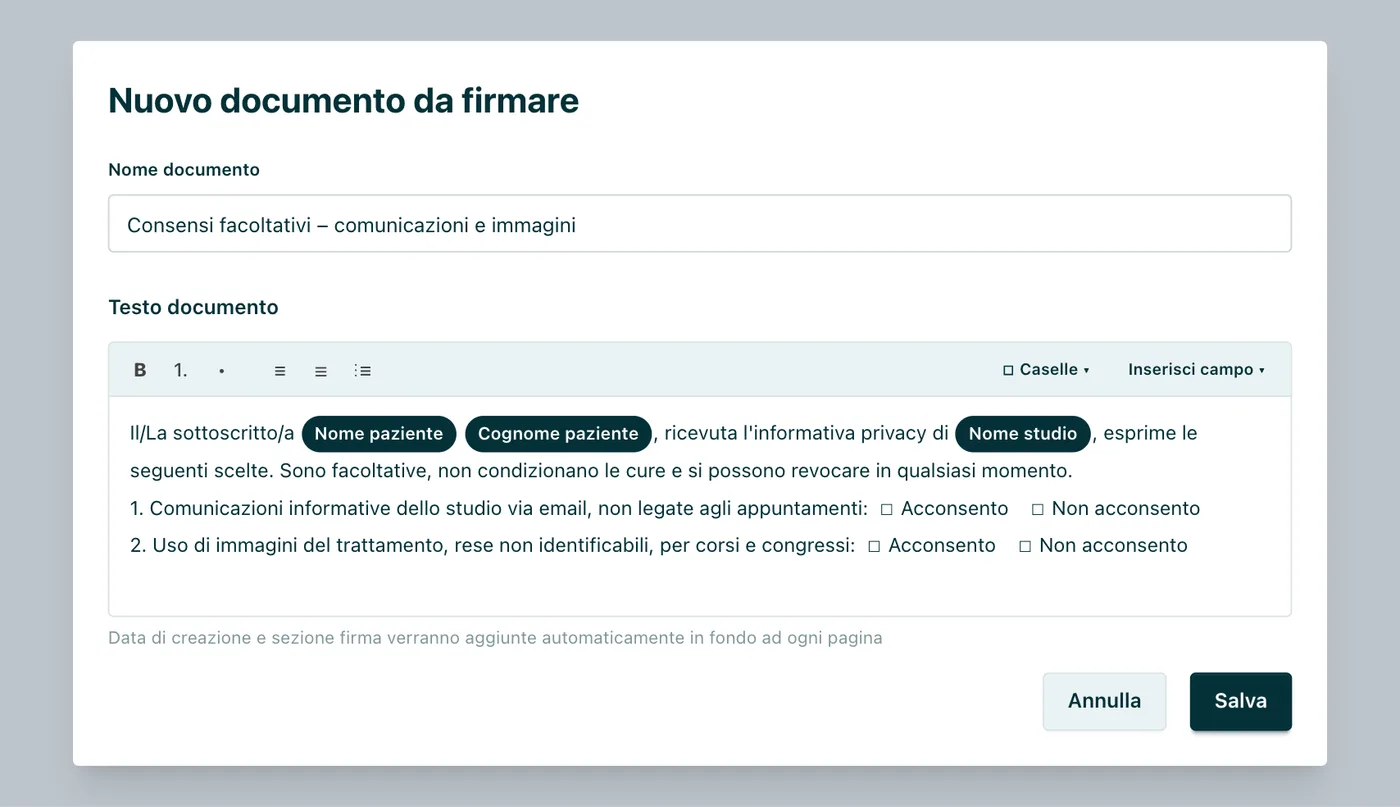1400x807 pixels.
Task: Select the Nome paziente field chip
Action: pyautogui.click(x=379, y=434)
